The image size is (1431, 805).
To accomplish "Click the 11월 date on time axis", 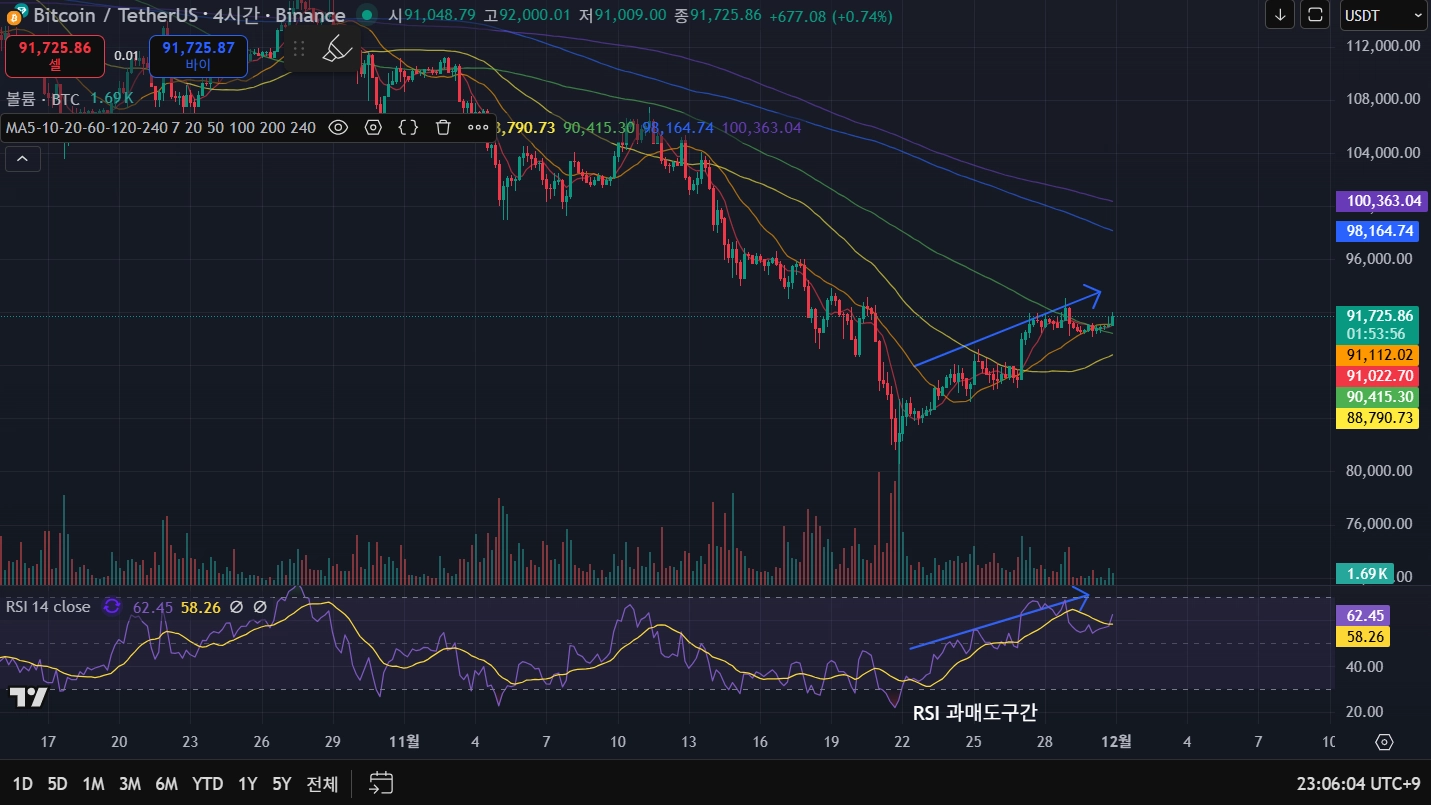I will pos(404,742).
